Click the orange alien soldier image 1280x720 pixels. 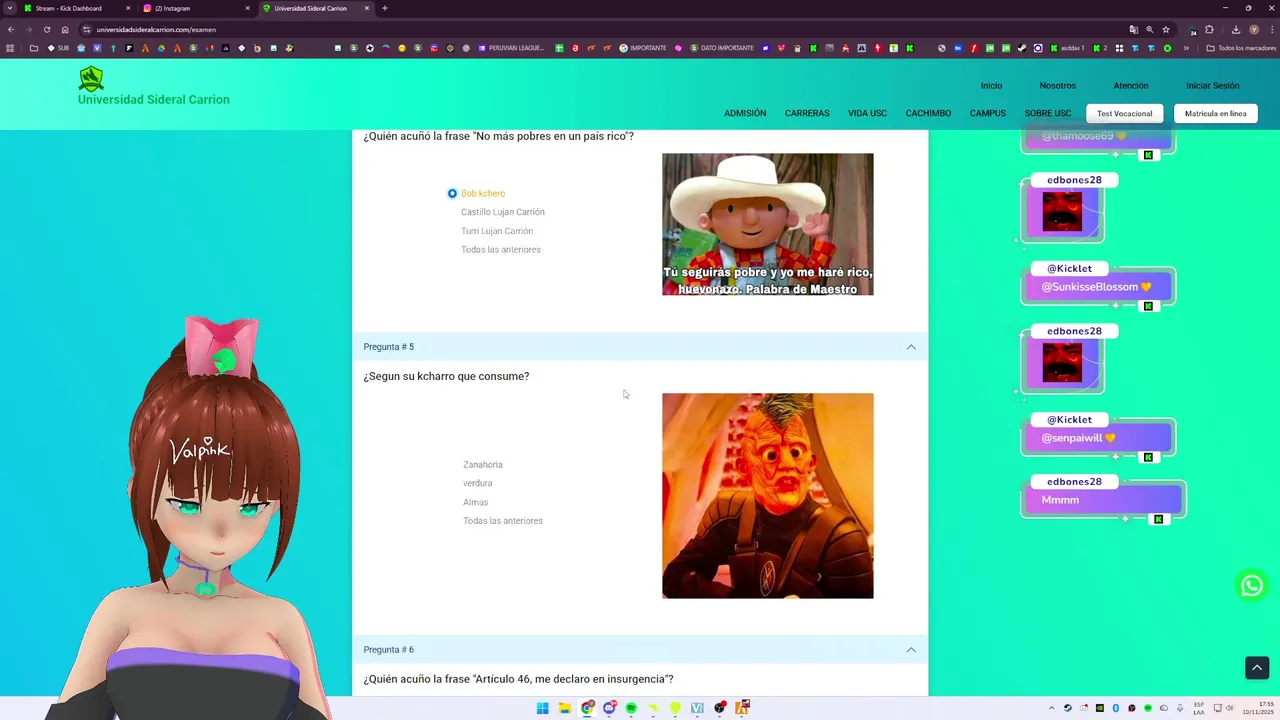[768, 496]
